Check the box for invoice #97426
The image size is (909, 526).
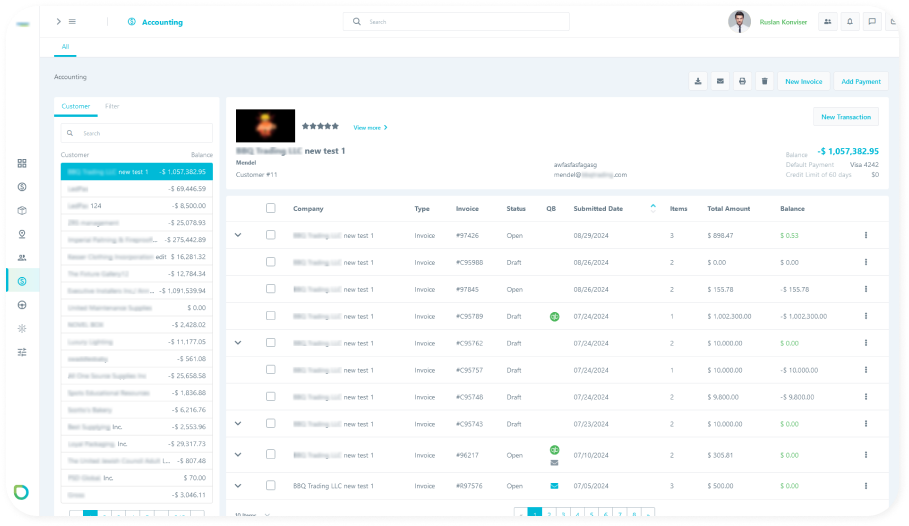pyautogui.click(x=270, y=235)
